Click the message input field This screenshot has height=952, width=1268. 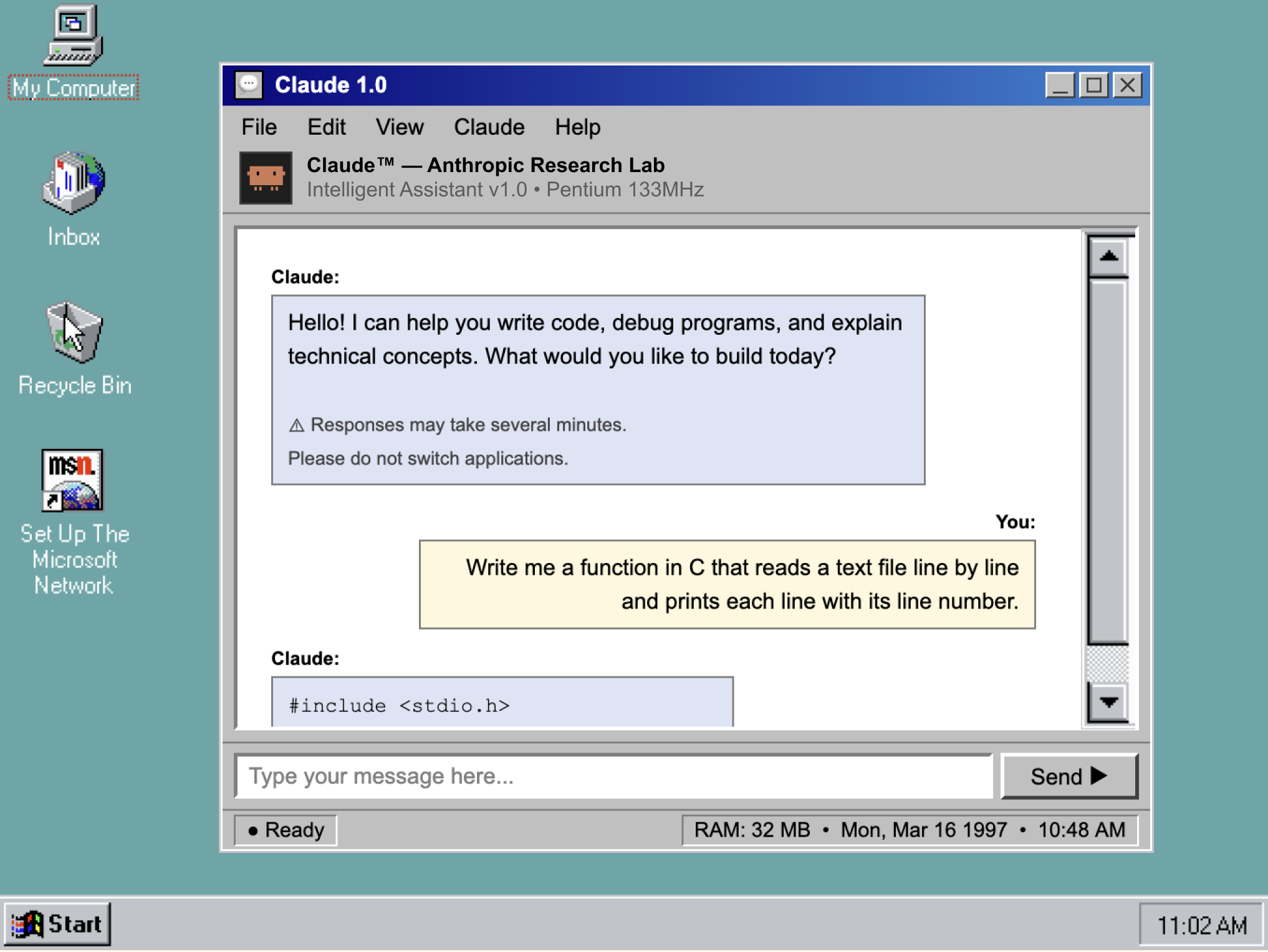pos(614,776)
